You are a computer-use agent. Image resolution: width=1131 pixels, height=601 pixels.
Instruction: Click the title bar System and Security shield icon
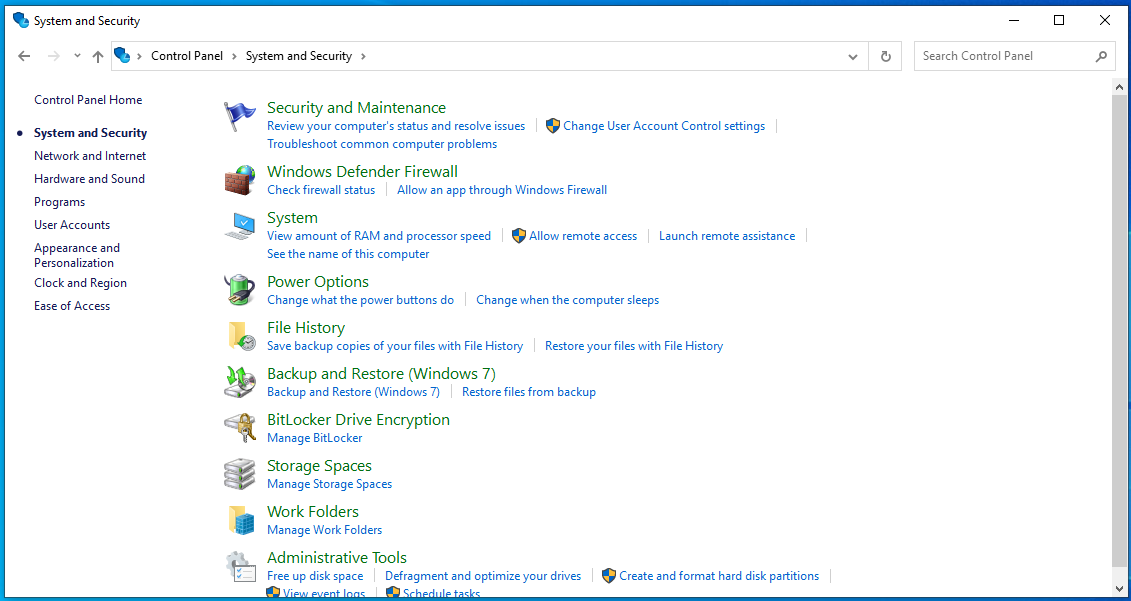(x=21, y=20)
